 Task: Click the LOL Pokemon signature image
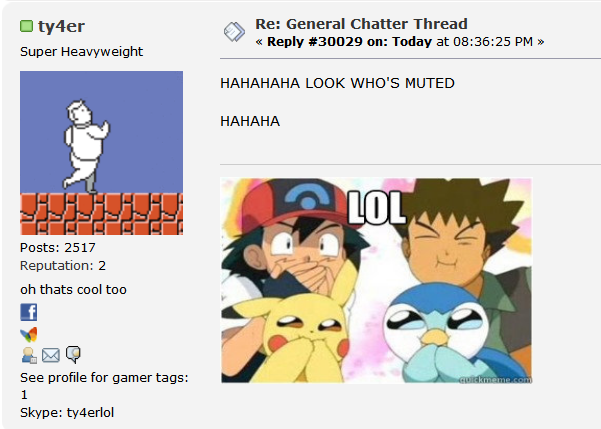376,281
